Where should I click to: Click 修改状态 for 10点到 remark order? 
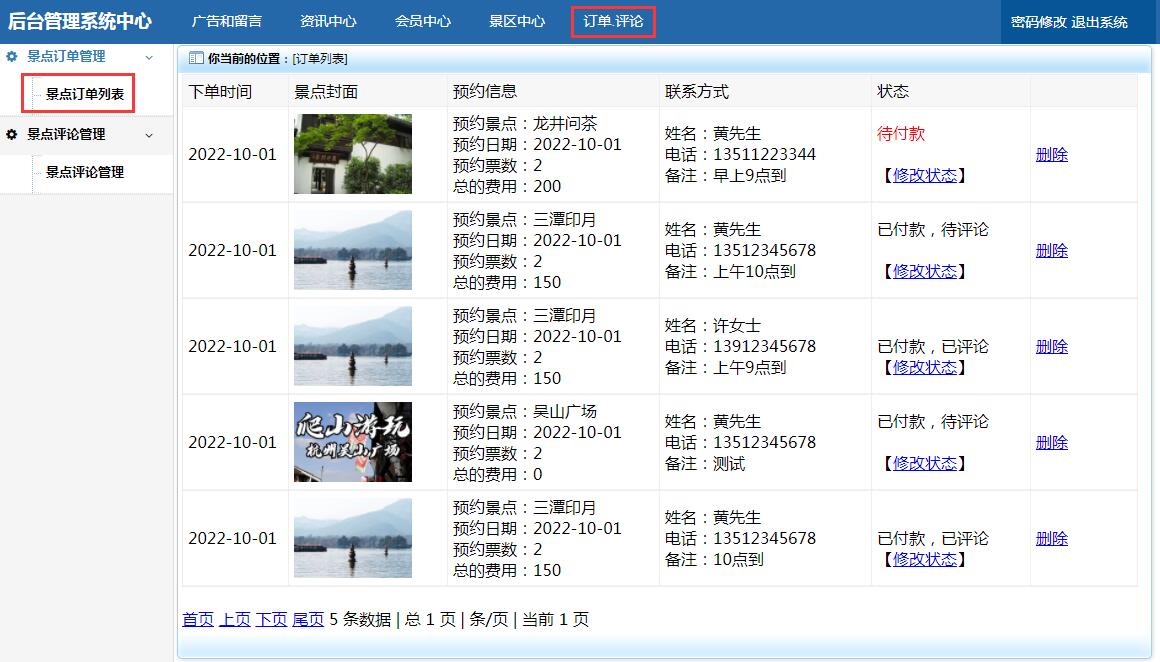point(925,560)
